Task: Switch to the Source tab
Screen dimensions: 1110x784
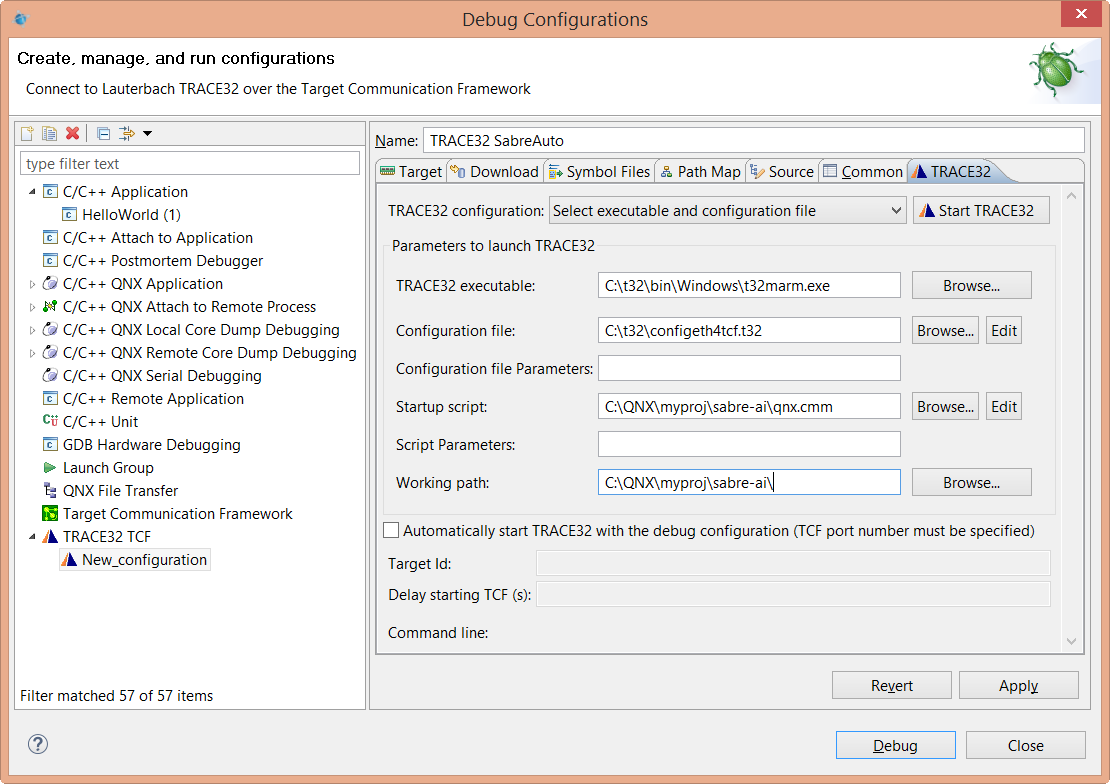Action: coord(782,171)
